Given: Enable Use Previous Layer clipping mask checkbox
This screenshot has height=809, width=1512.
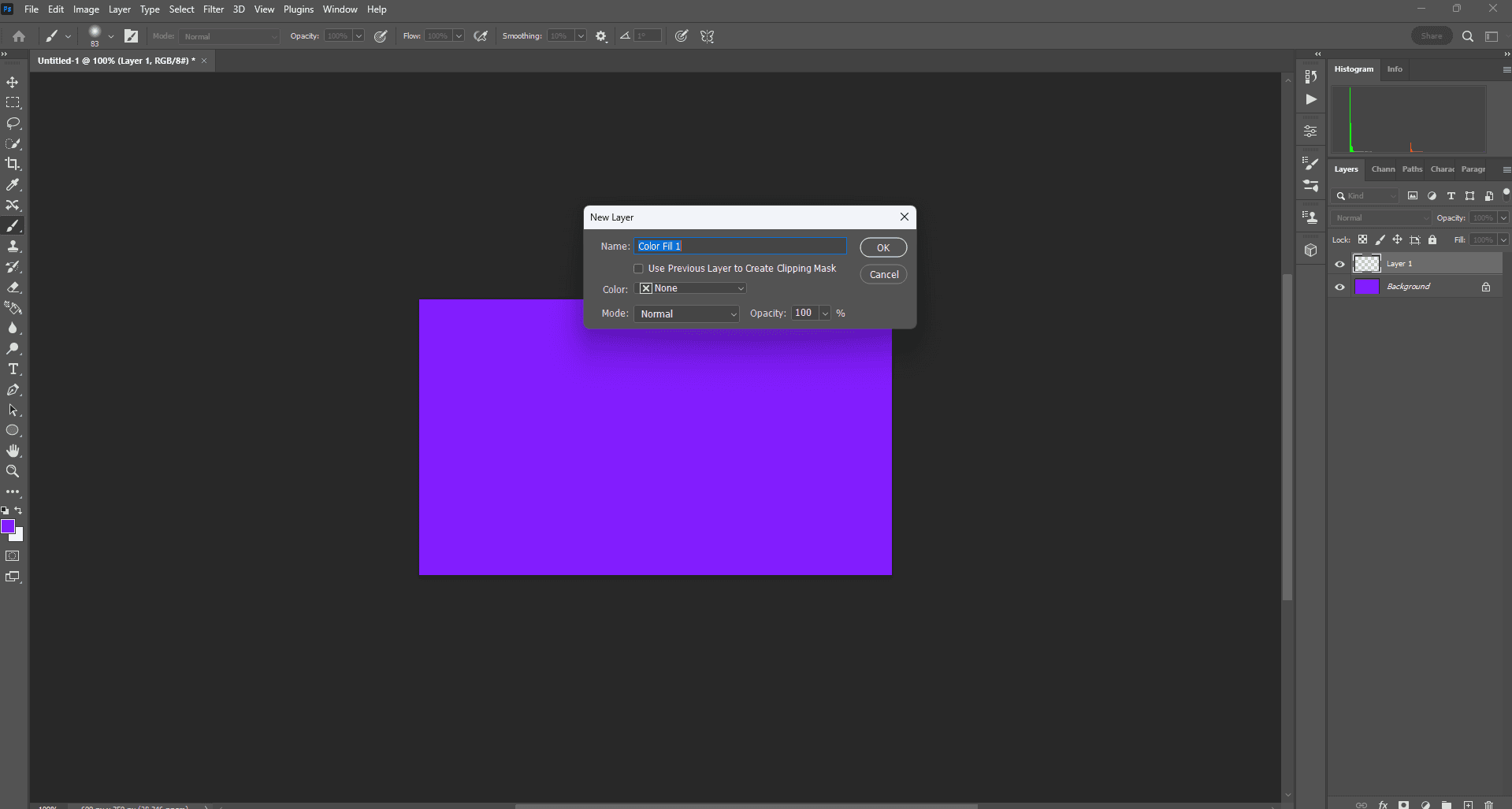Looking at the screenshot, I should (x=638, y=269).
